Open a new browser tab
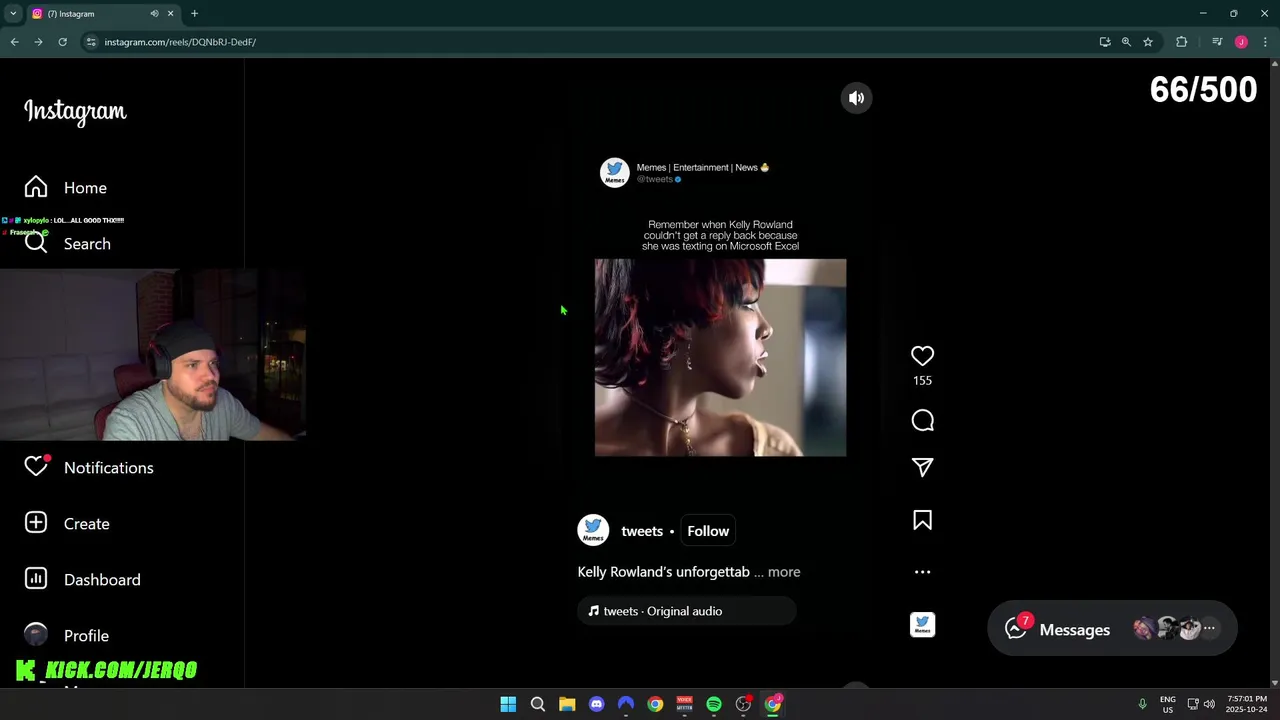This screenshot has height=720, width=1280. [194, 14]
